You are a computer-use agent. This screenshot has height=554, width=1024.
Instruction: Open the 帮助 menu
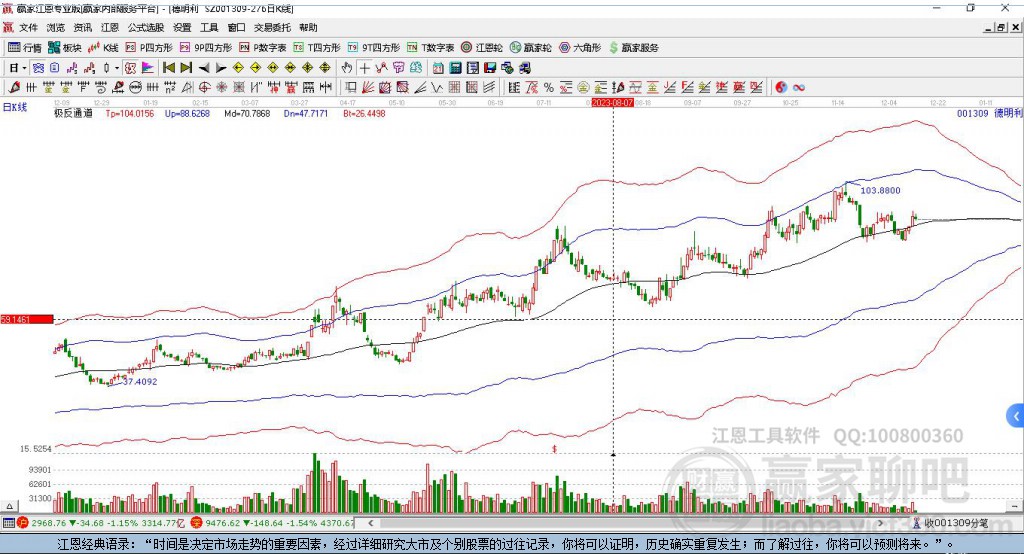(308, 27)
